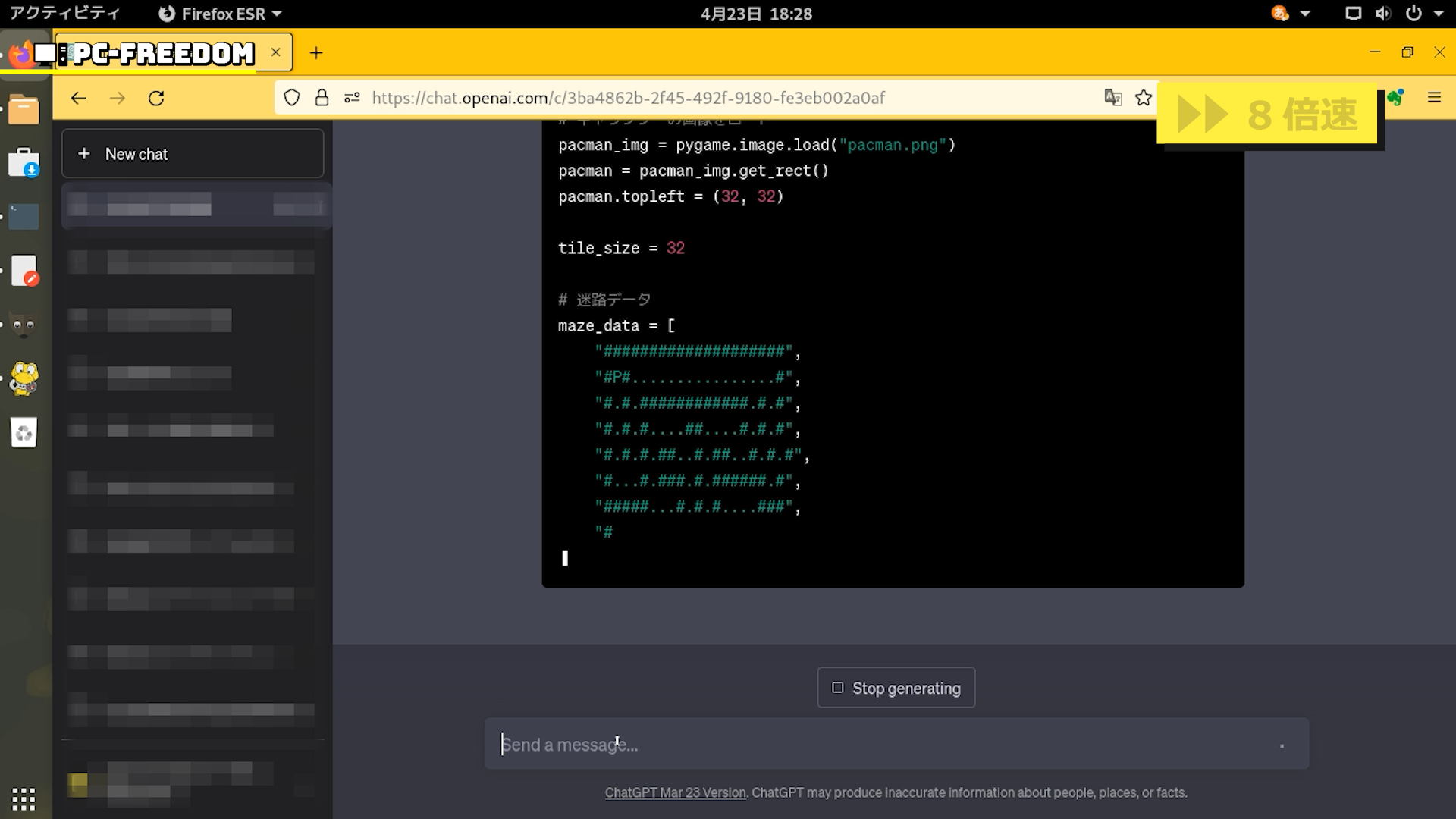Screen dimensions: 1456x819
Task: Open Activities overview in top bar
Action: point(64,14)
